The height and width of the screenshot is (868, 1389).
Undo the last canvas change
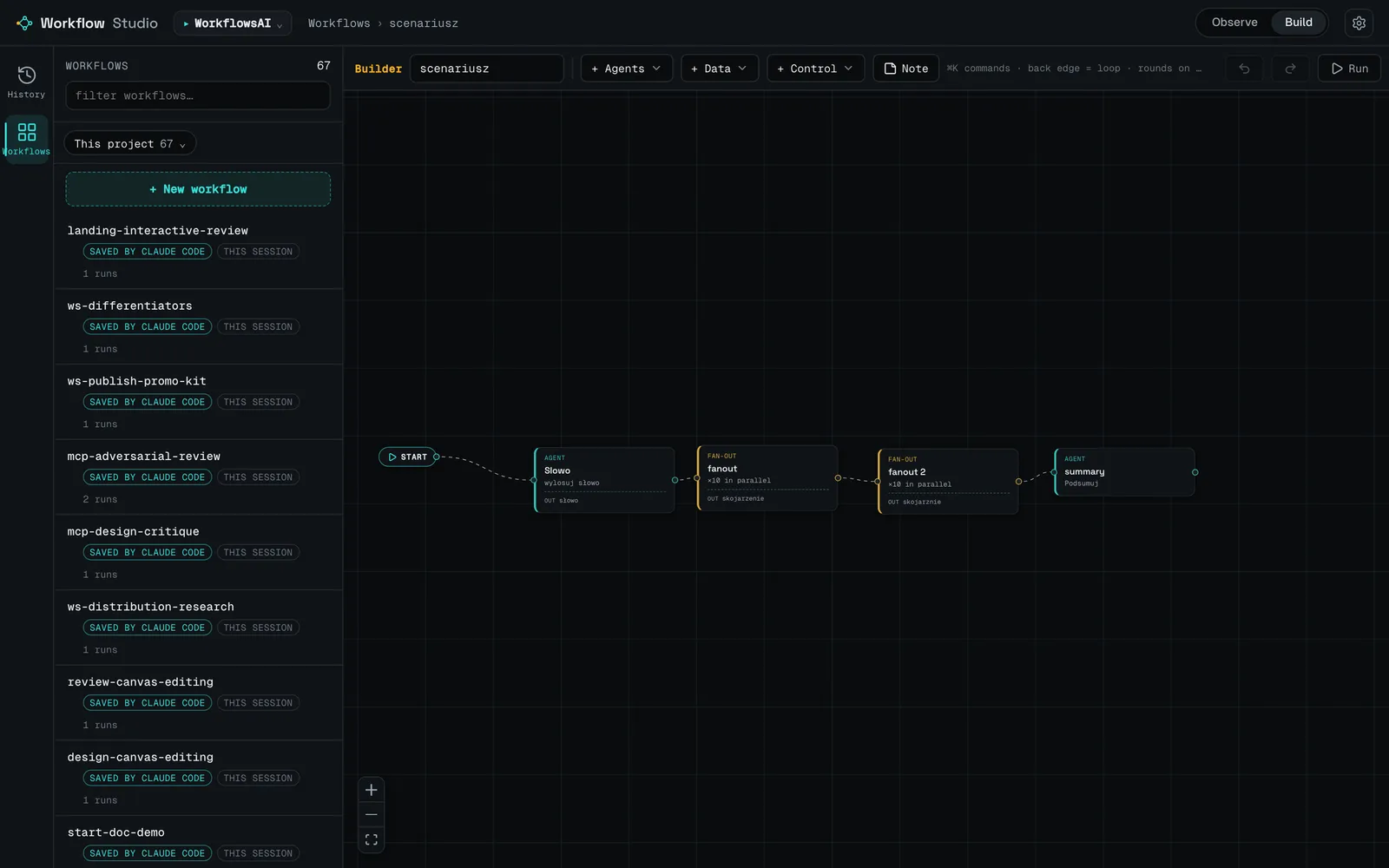[x=1244, y=69]
